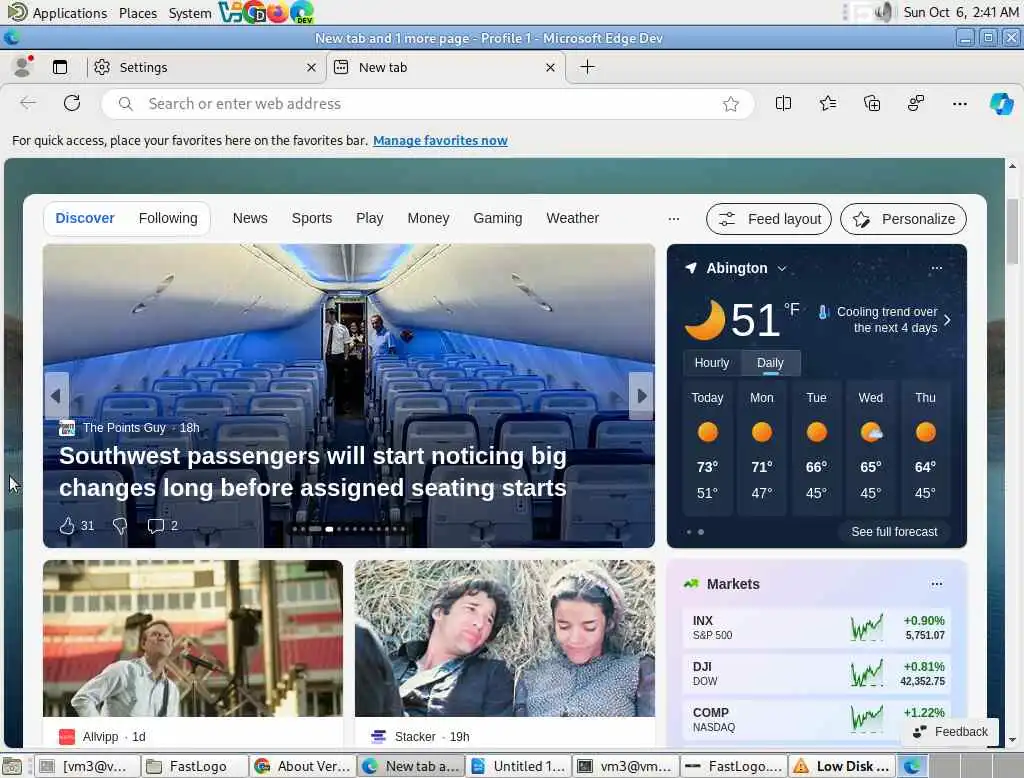Show more feed categories with the ellipsis

tap(673, 219)
